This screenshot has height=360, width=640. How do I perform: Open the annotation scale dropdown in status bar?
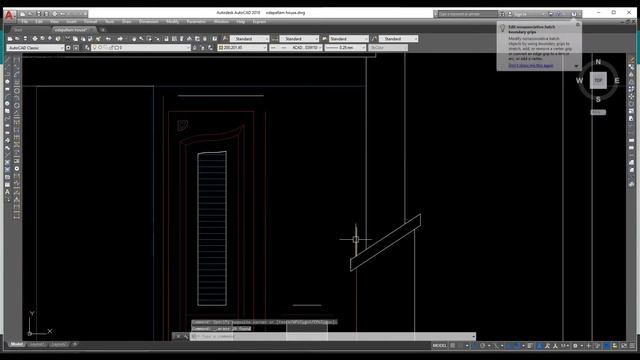point(565,346)
